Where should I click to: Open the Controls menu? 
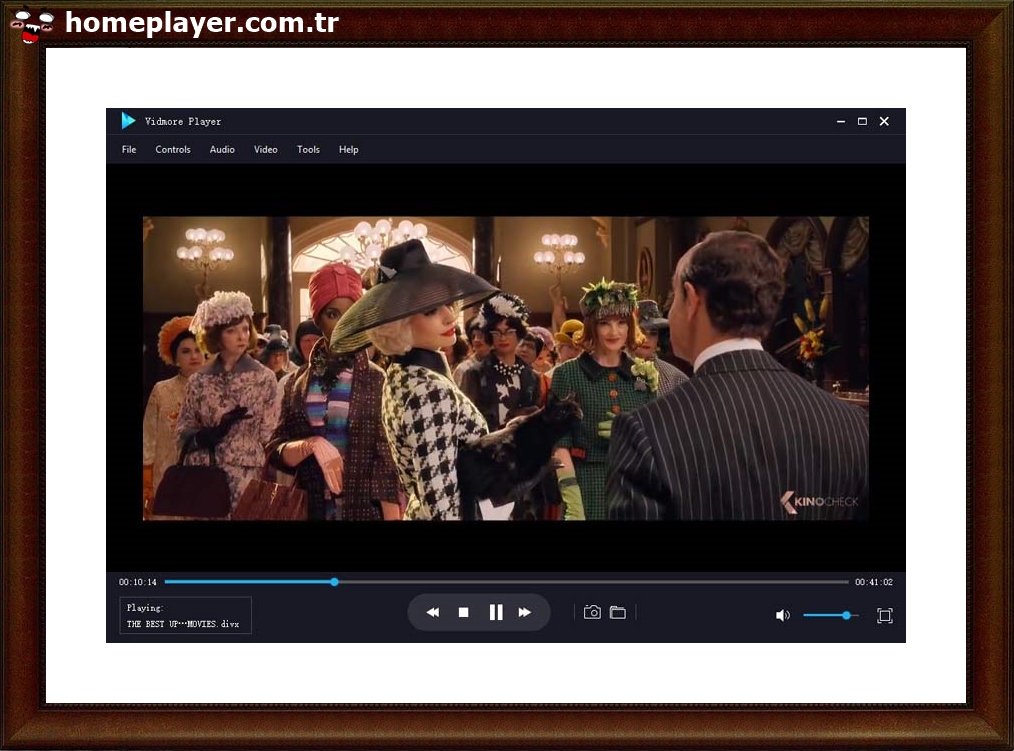(172, 149)
